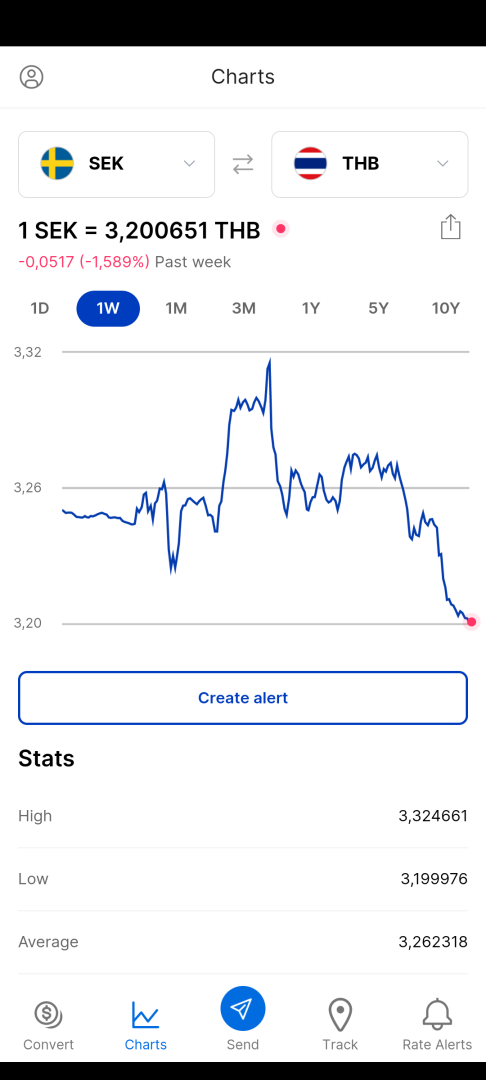Click the Create alert button

tap(243, 698)
